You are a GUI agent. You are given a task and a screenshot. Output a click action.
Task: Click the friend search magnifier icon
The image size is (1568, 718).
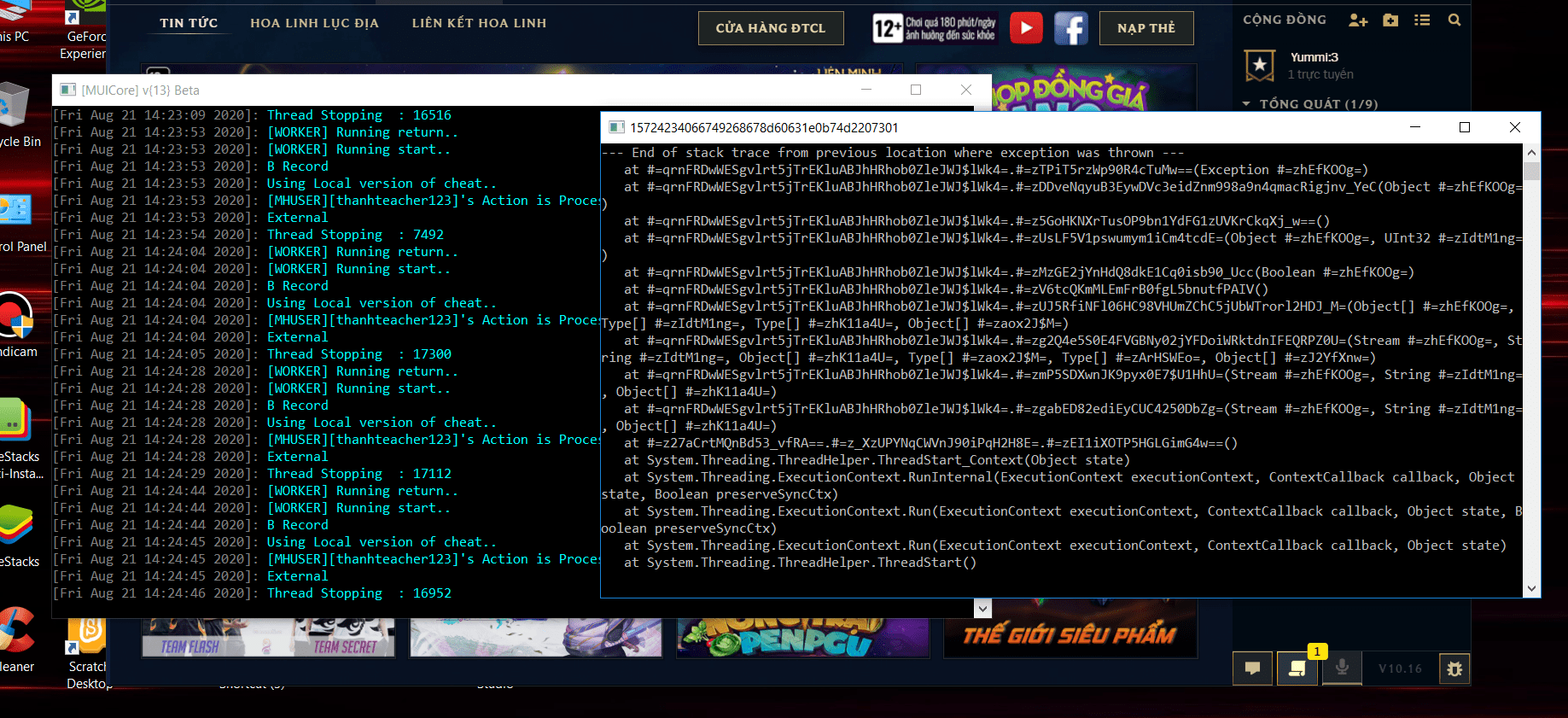1454,20
